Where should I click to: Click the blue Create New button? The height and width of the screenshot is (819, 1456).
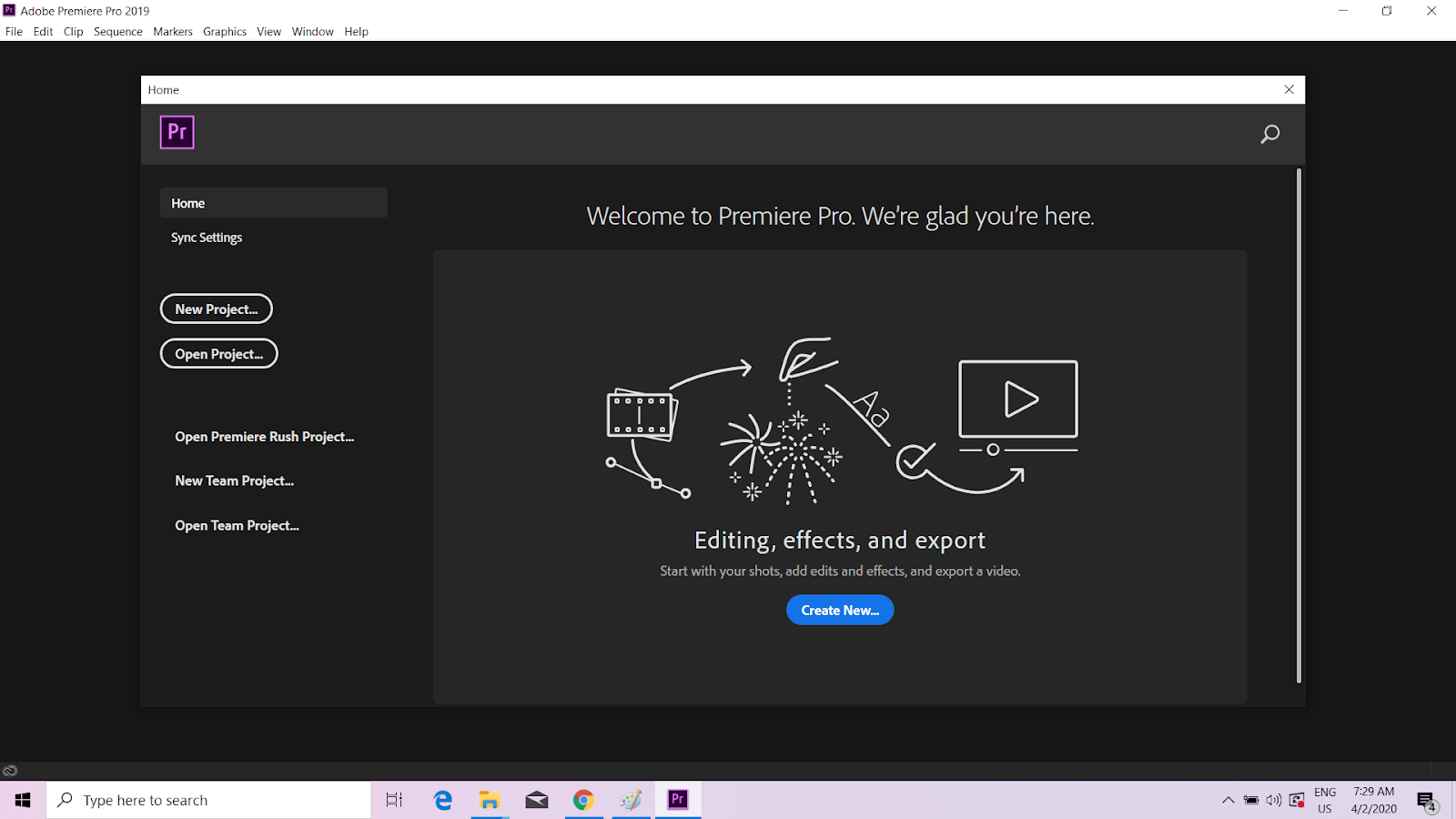click(x=840, y=610)
